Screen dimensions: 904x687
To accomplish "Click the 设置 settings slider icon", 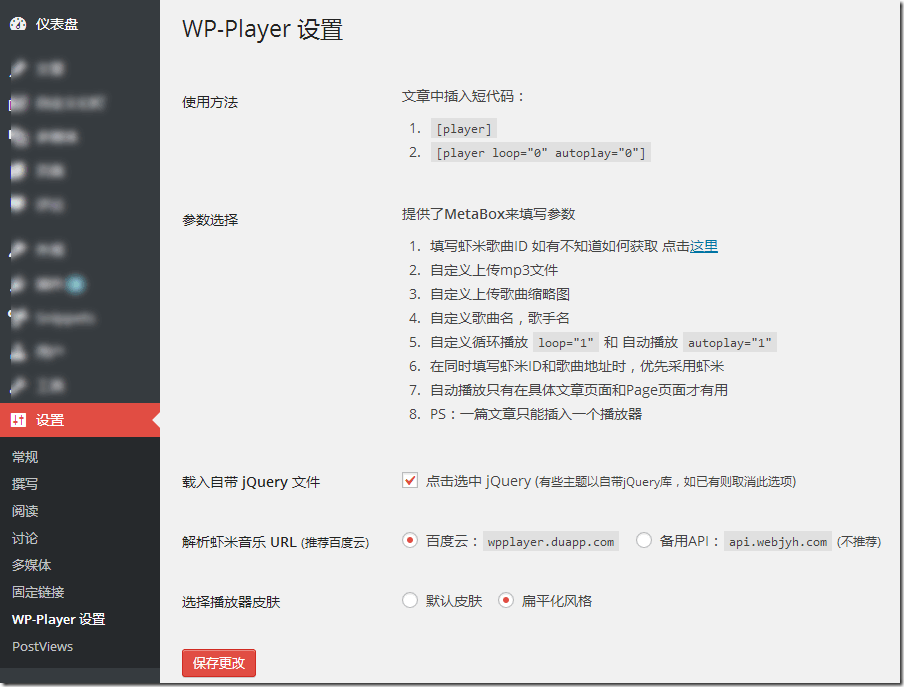I will pos(18,420).
